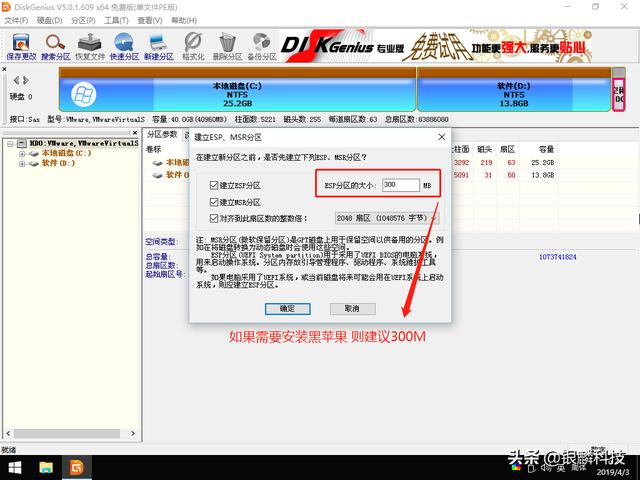This screenshot has height=480, width=640.
Task: Select the Software D: partition block
Action: tap(514, 90)
